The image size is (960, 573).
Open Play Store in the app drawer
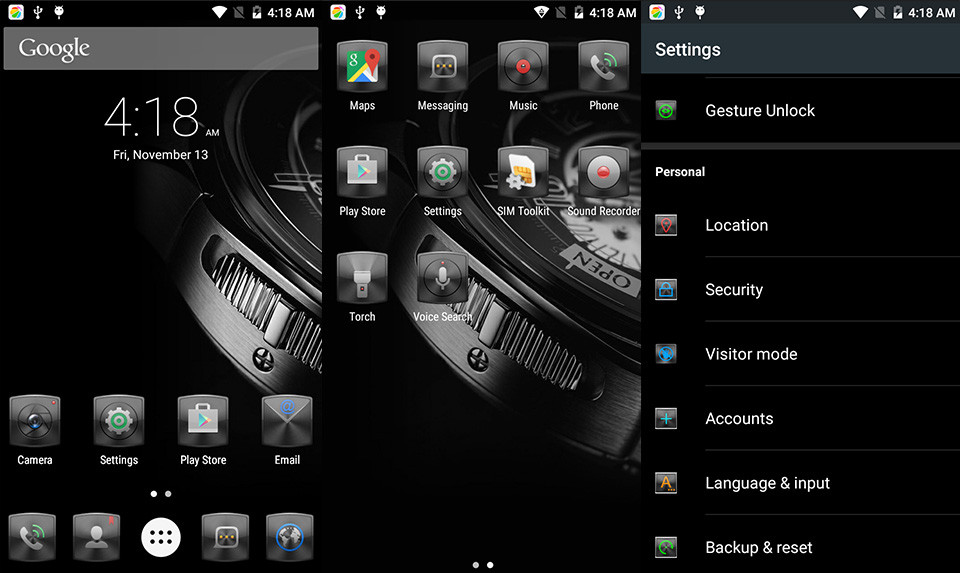[x=362, y=173]
